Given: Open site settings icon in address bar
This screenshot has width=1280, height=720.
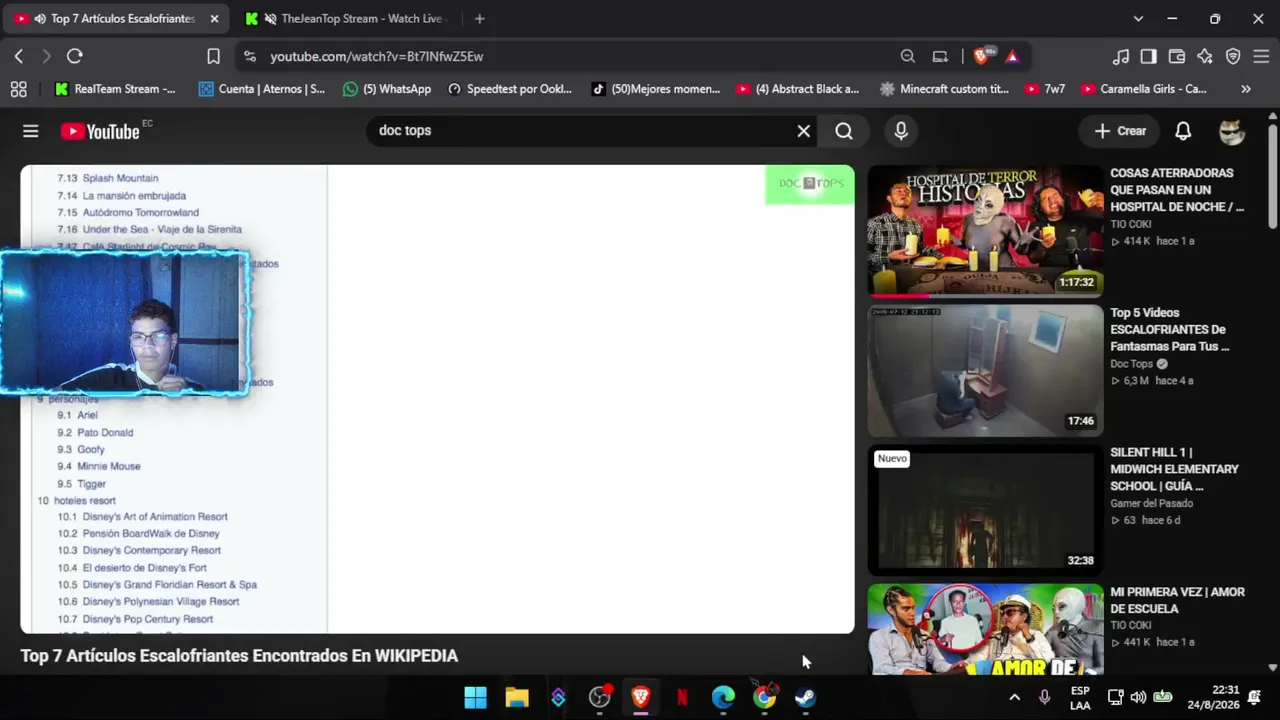Looking at the screenshot, I should 250,56.
